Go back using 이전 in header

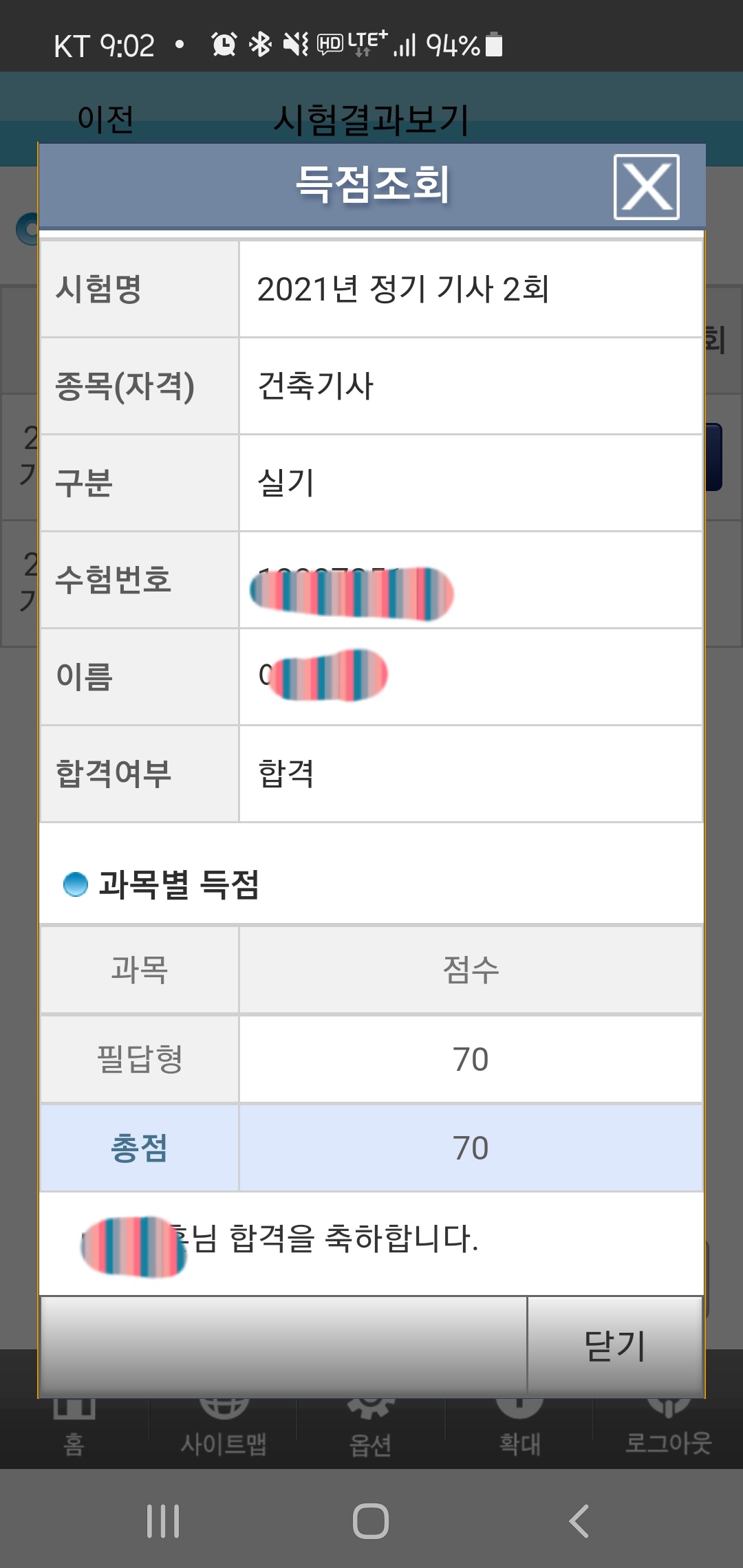coord(105,119)
